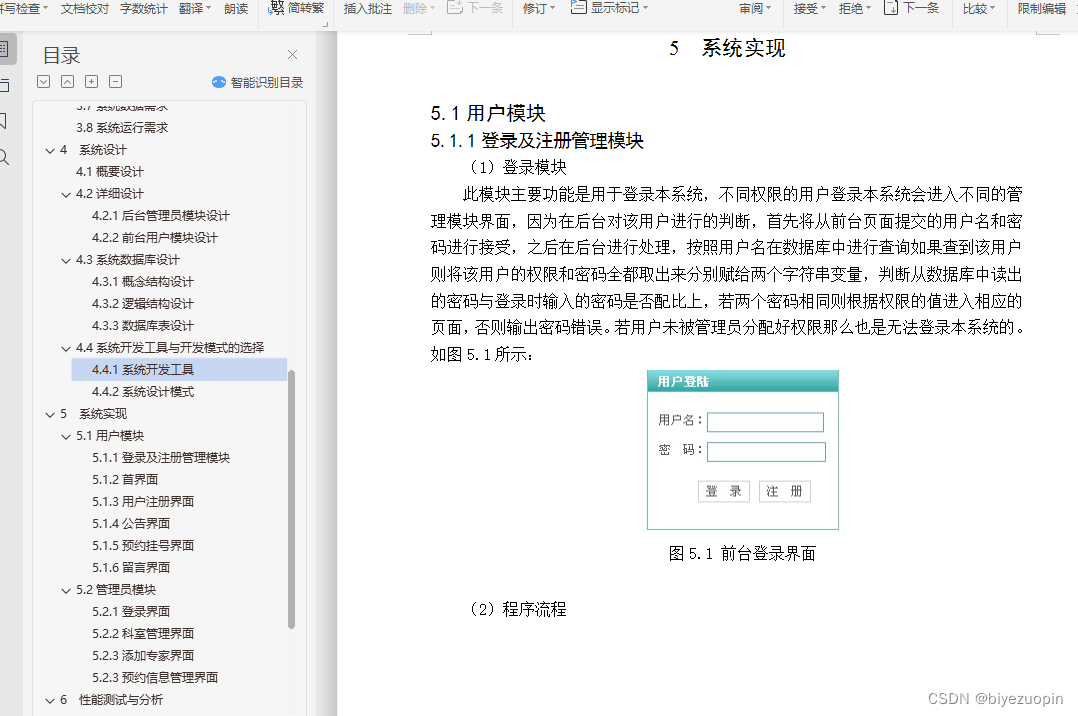The height and width of the screenshot is (716, 1078).
Task: Open the 修订 dropdown
Action: 538,8
